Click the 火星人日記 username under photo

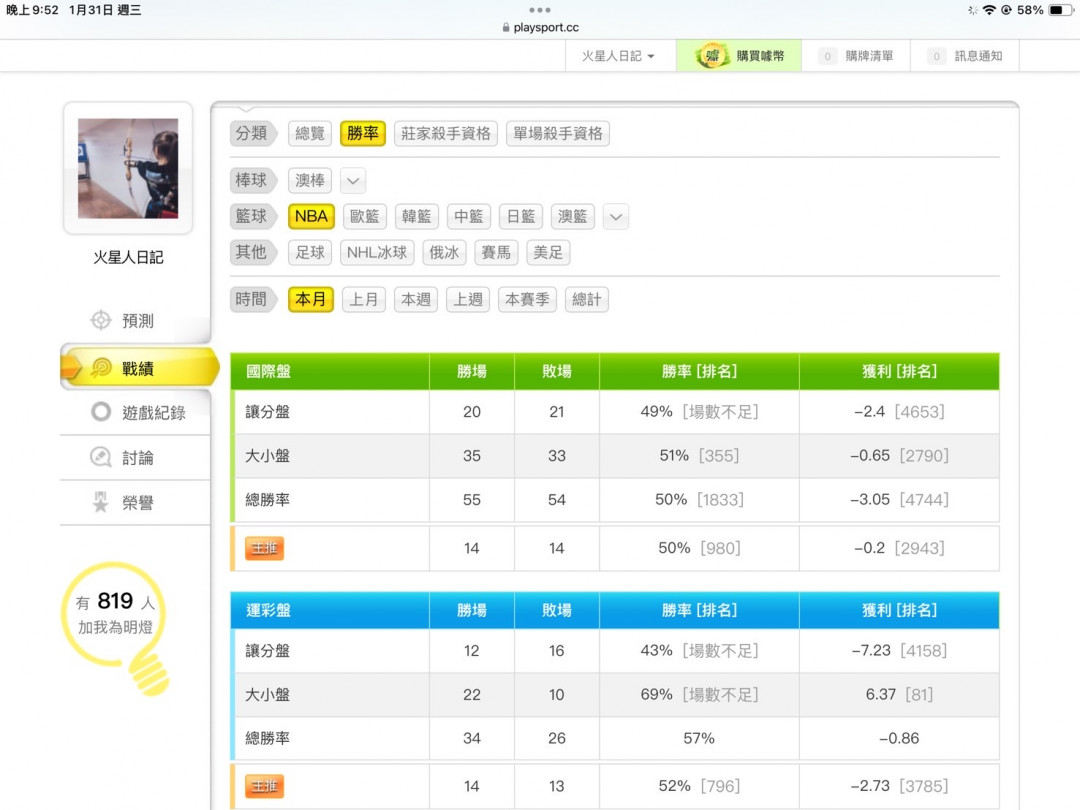[128, 258]
